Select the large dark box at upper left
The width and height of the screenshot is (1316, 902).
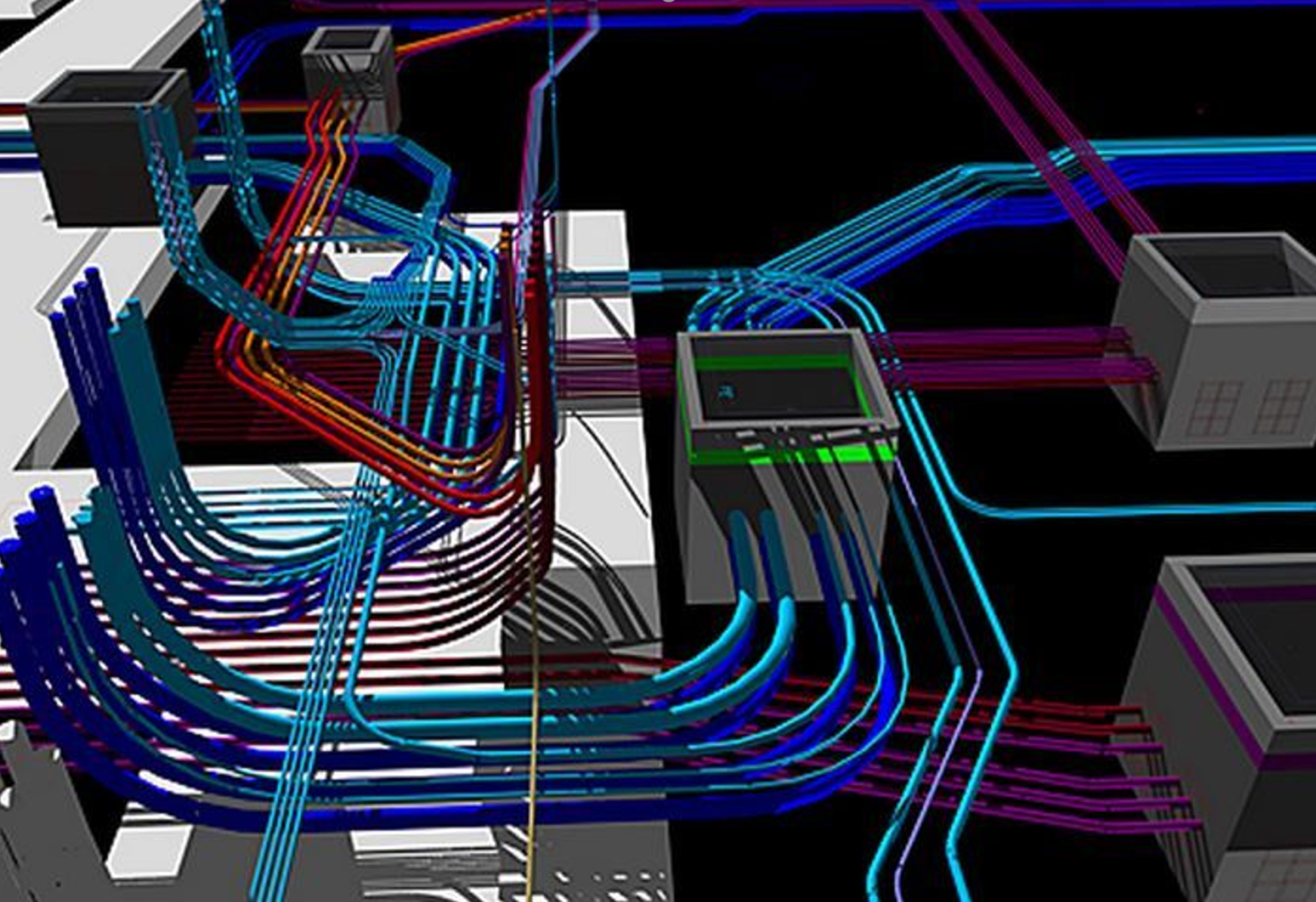111,146
